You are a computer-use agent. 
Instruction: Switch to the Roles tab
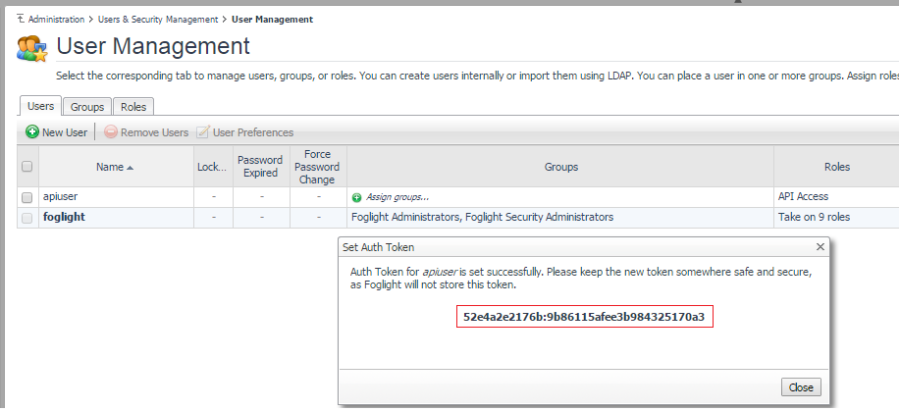132,106
